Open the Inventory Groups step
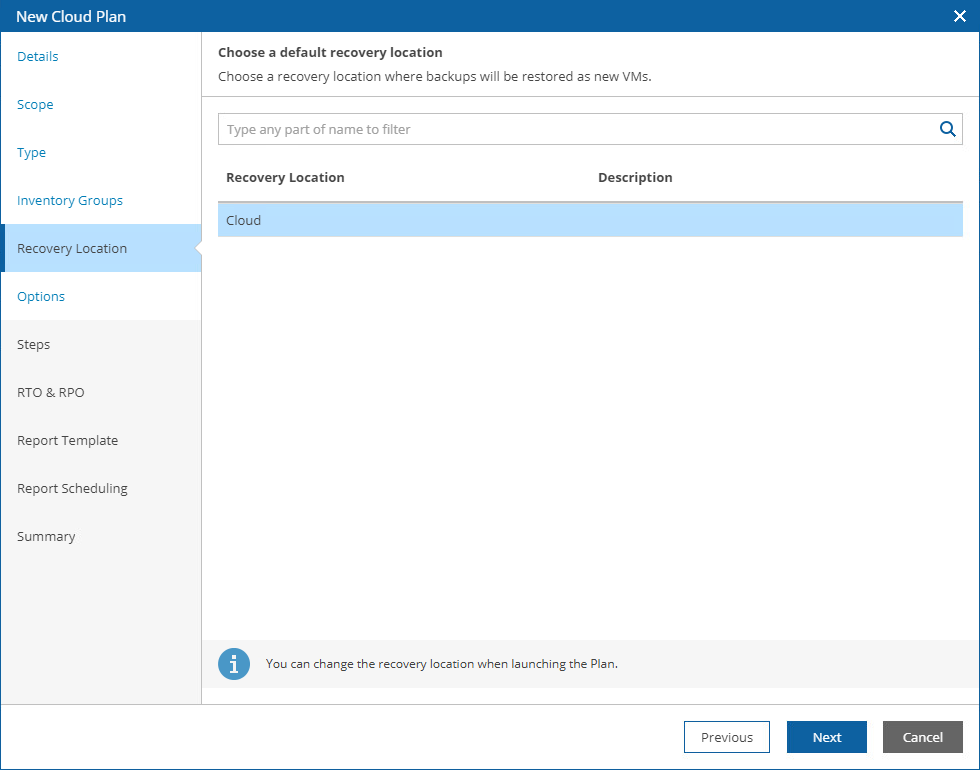Screen dimensions: 980x770 pyautogui.click(x=70, y=201)
